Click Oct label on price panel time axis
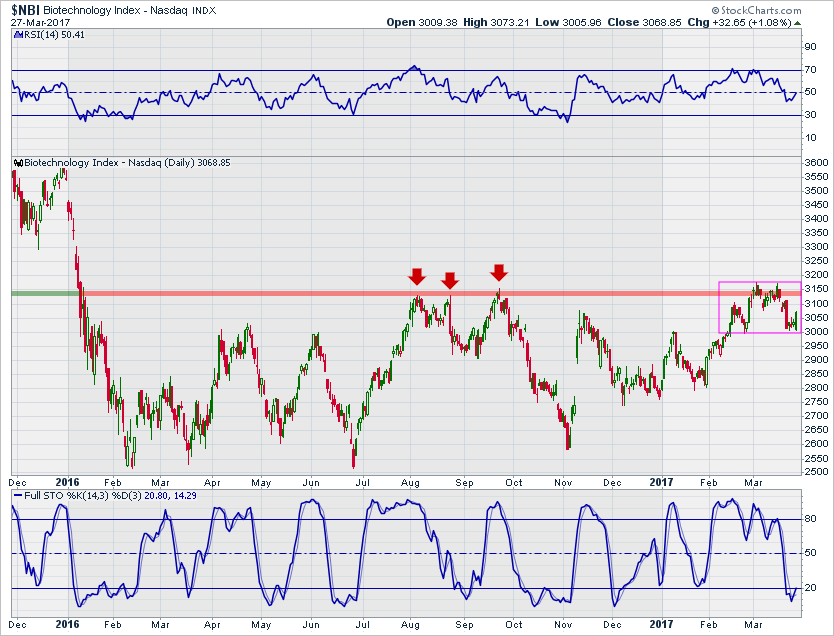The height and width of the screenshot is (636, 834). [x=513, y=483]
